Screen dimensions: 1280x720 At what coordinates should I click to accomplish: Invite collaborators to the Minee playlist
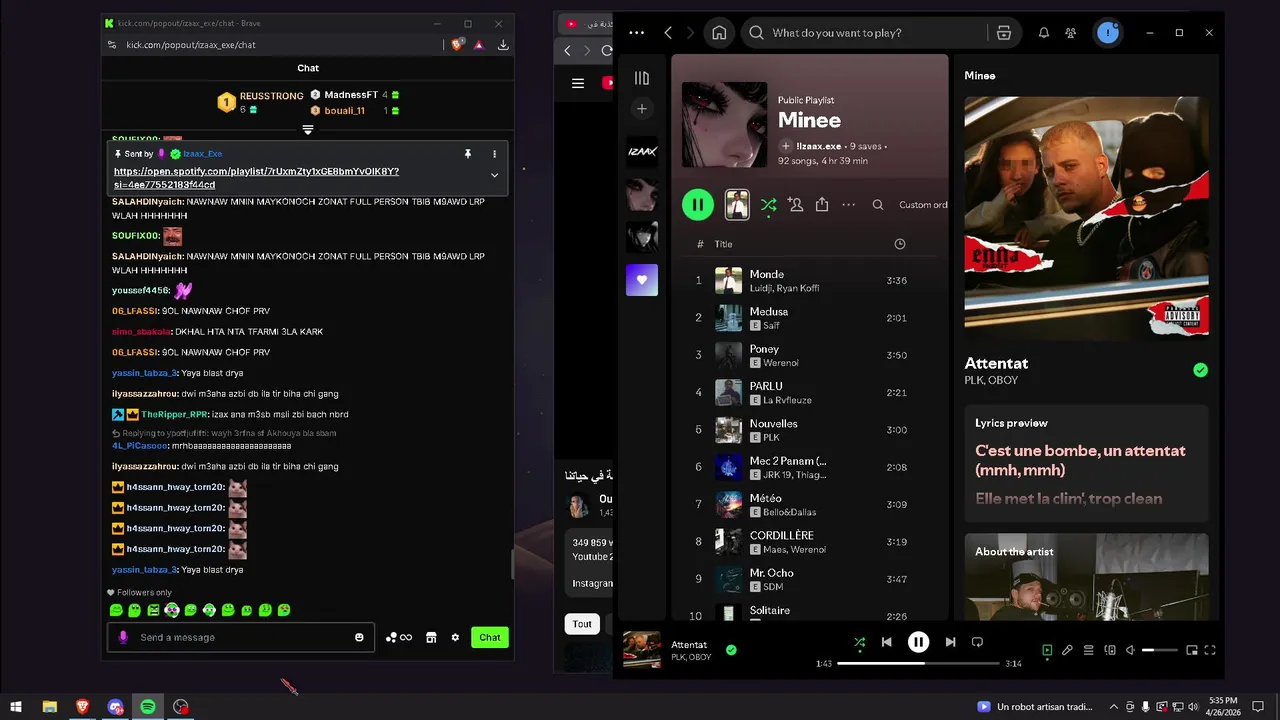[x=795, y=205]
